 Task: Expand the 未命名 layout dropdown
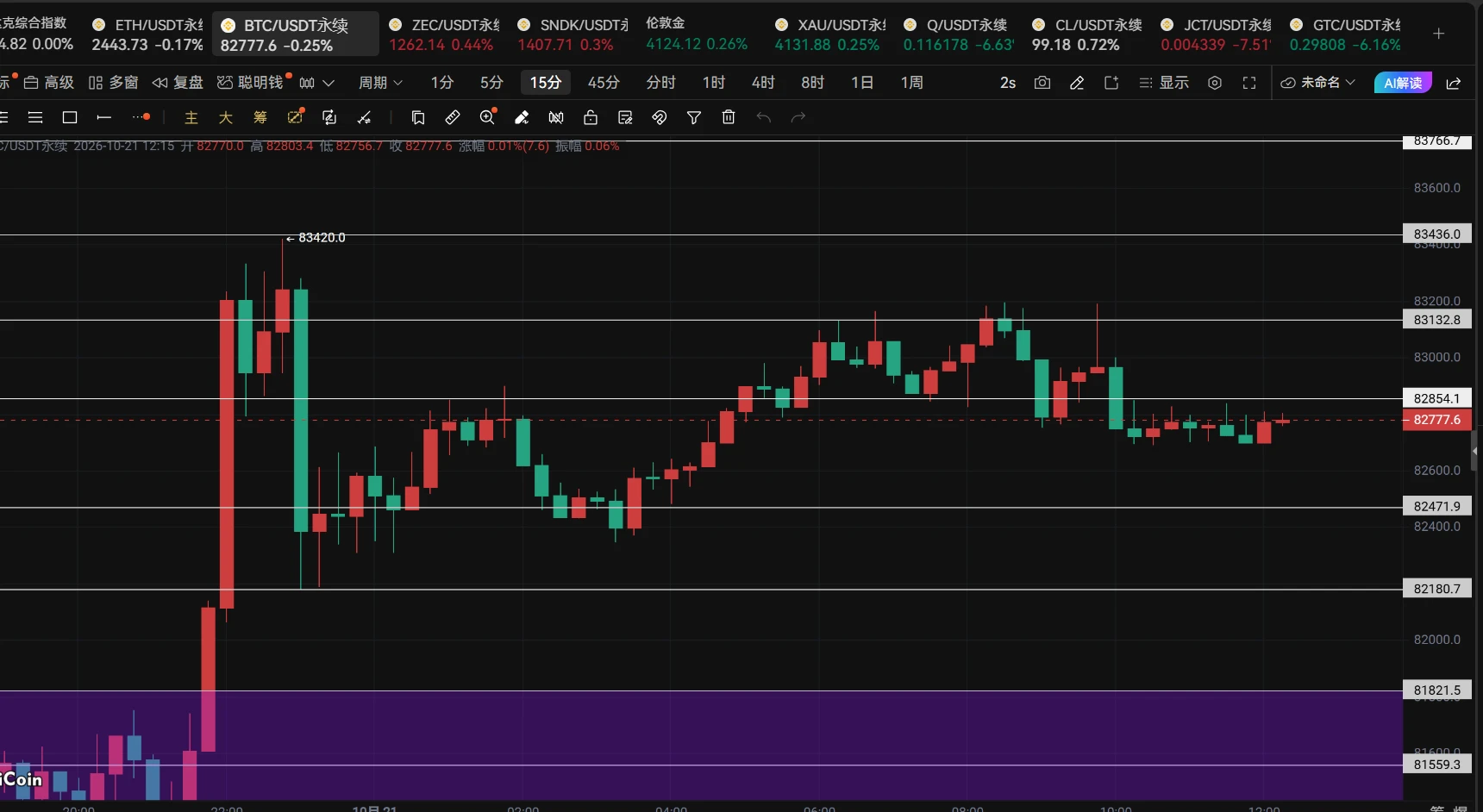coord(1318,83)
